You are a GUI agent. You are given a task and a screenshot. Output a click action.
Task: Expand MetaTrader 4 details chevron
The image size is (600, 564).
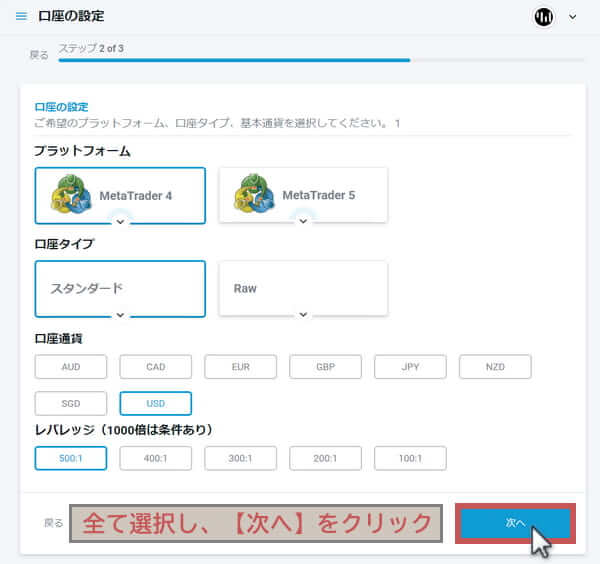click(x=120, y=222)
